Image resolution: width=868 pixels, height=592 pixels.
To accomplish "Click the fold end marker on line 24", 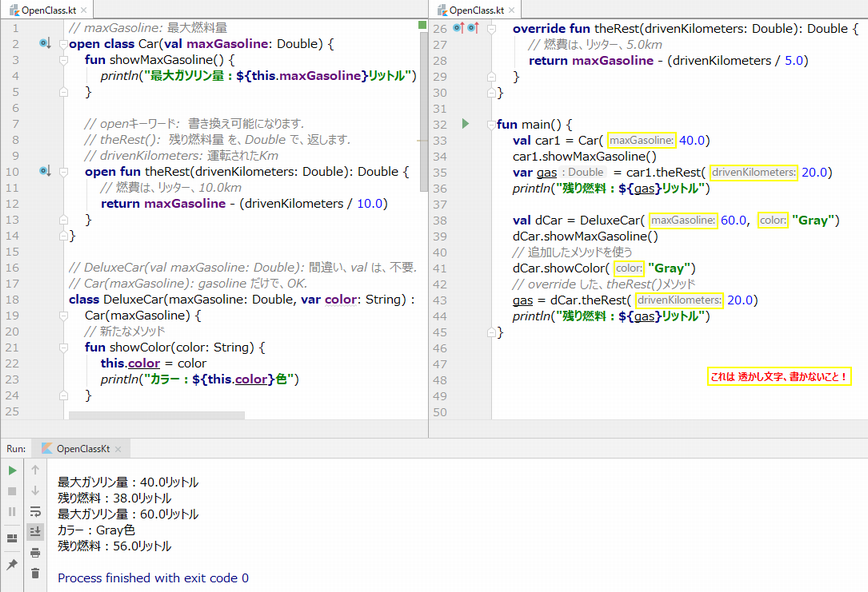I will [x=64, y=395].
